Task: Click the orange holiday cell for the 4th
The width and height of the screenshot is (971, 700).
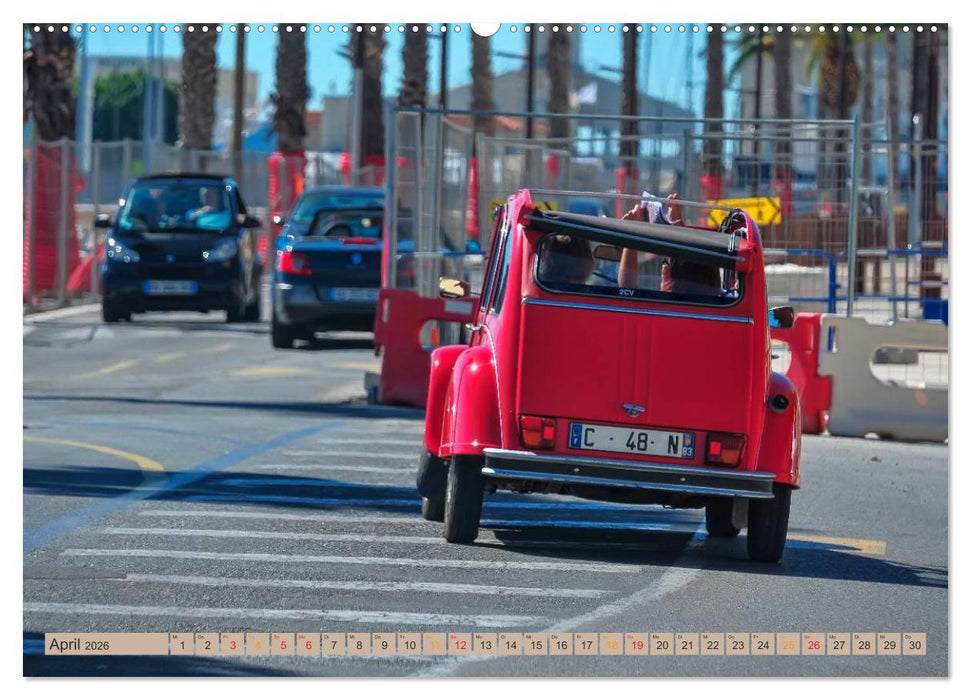Action: point(258,644)
